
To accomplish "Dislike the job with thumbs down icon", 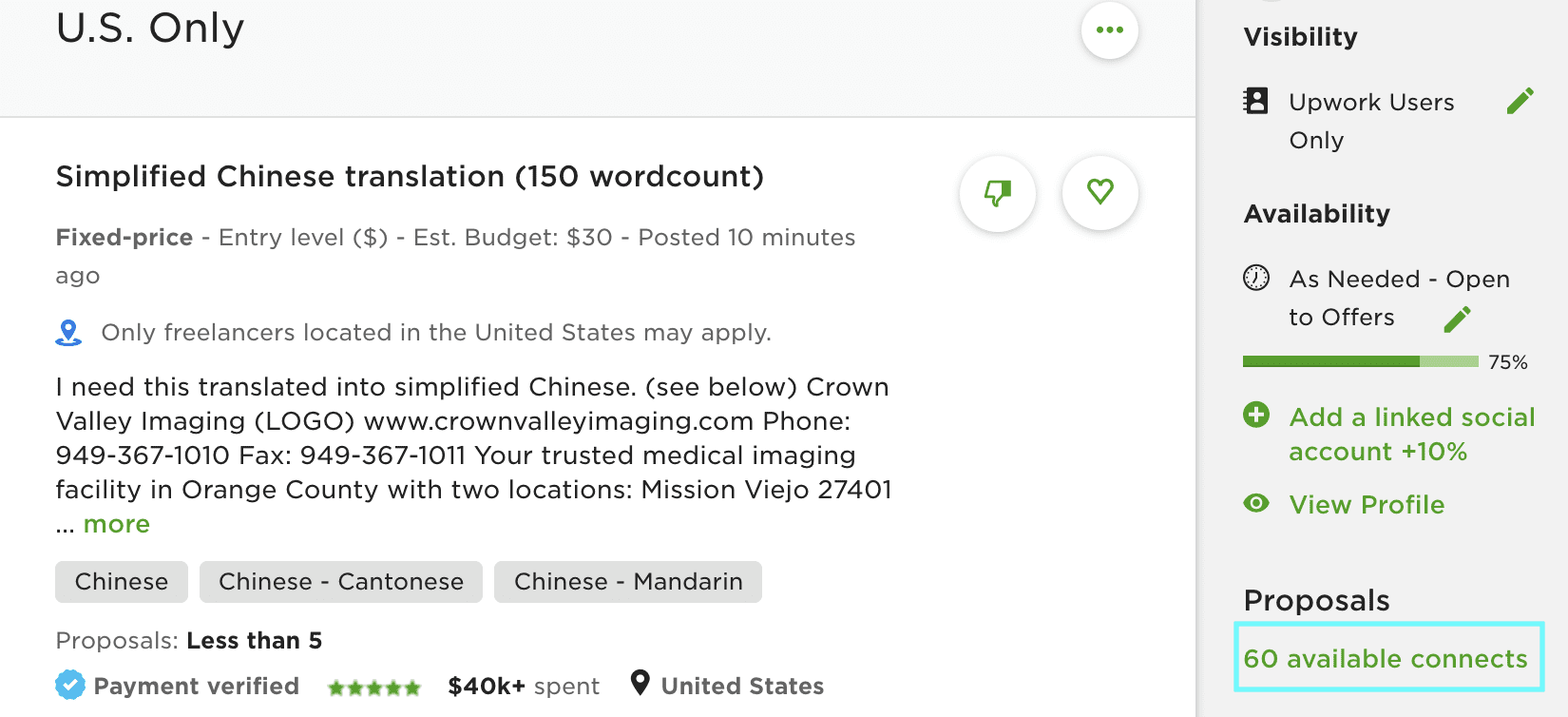I will pos(997,193).
